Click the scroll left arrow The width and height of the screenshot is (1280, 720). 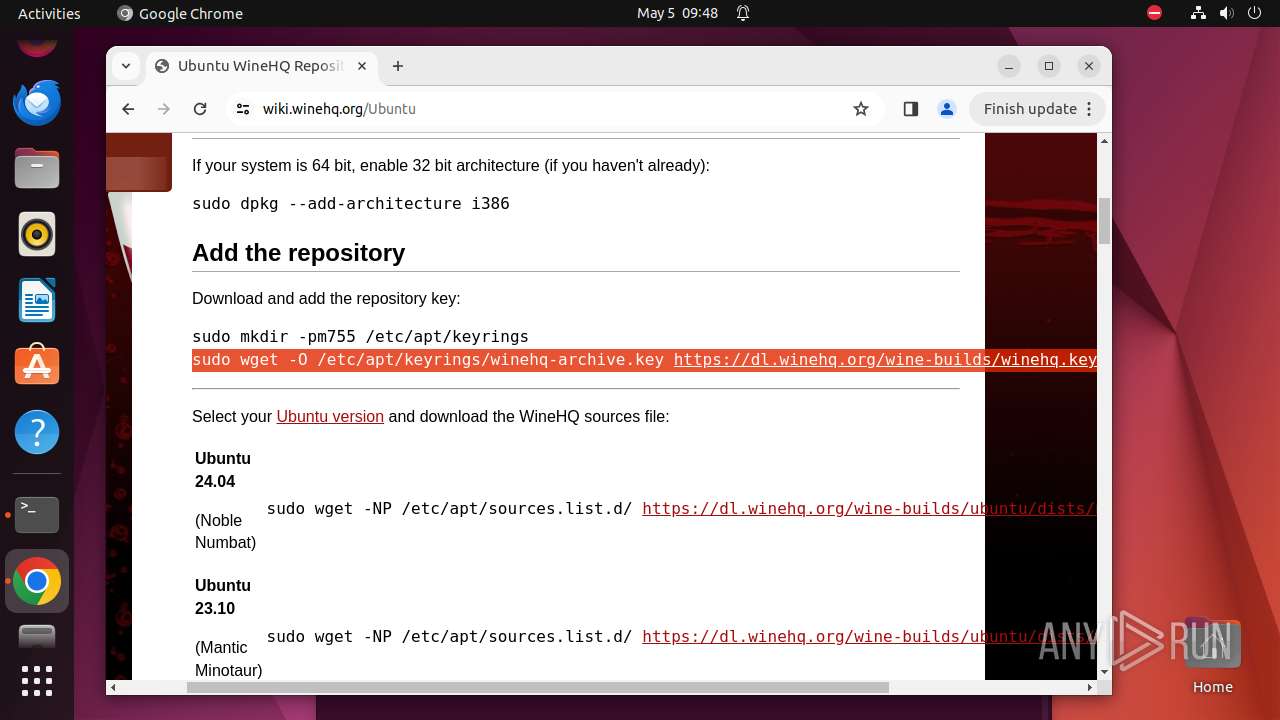(113, 687)
